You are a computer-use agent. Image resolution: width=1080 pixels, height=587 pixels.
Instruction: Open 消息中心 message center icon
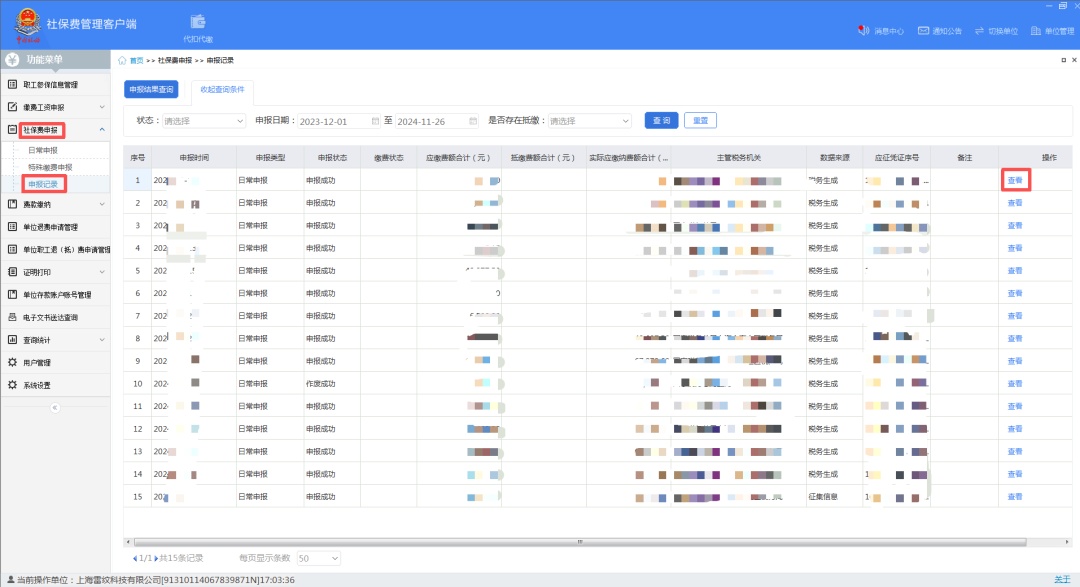point(863,31)
